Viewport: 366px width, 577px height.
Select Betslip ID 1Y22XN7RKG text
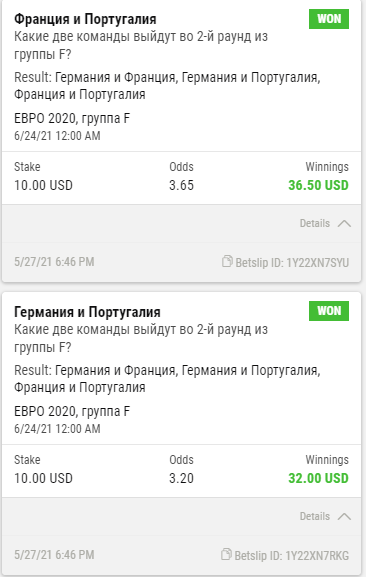(291, 556)
